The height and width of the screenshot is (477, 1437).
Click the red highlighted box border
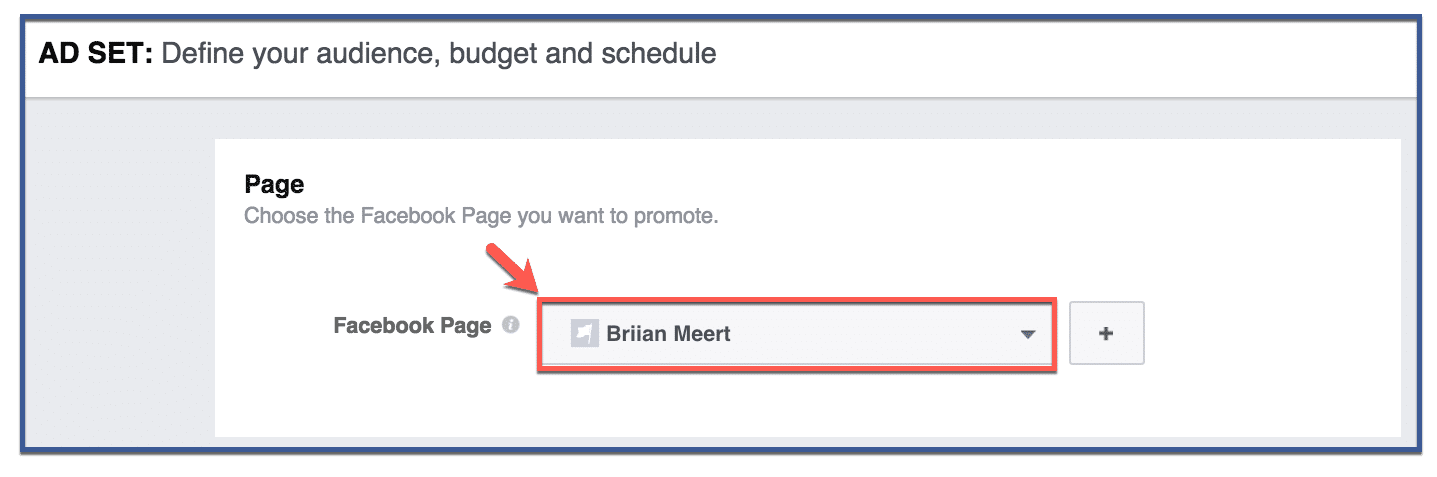pos(796,298)
